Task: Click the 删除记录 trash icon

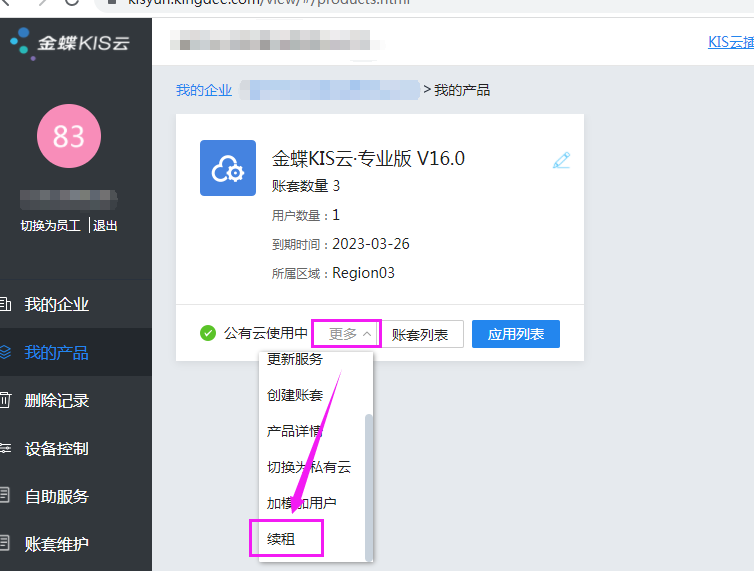Action: pyautogui.click(x=5, y=400)
